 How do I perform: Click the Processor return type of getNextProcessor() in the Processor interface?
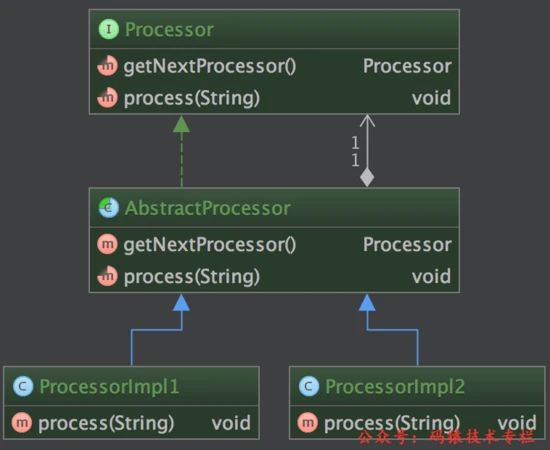point(407,66)
